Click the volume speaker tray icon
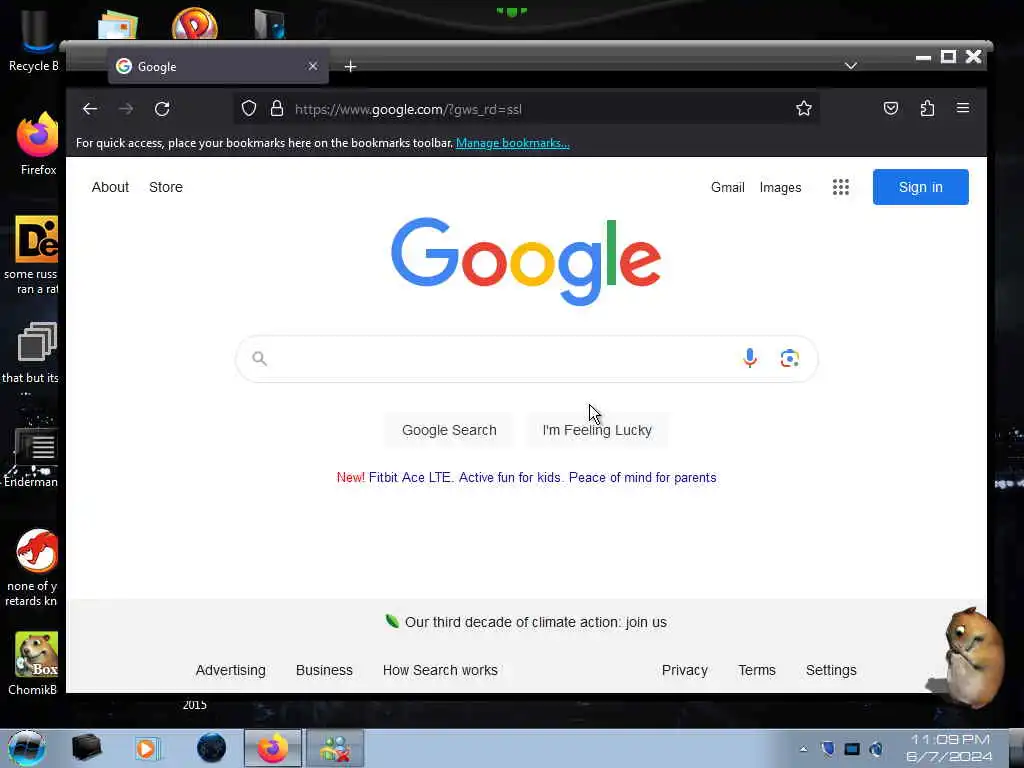 (876, 749)
